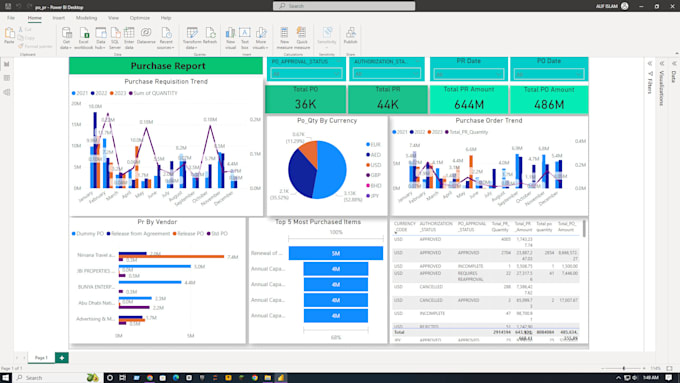
Task: Click the Dummy PO legend item
Action: coord(88,233)
